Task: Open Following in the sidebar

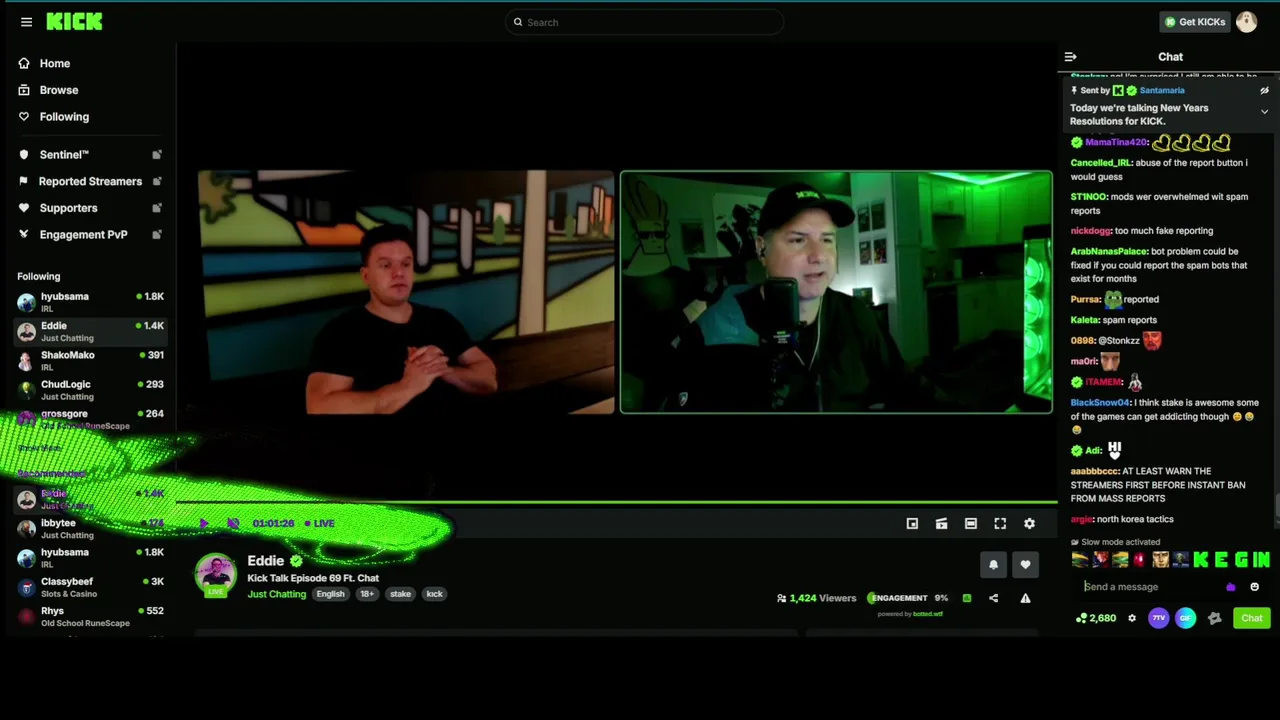Action: click(64, 117)
